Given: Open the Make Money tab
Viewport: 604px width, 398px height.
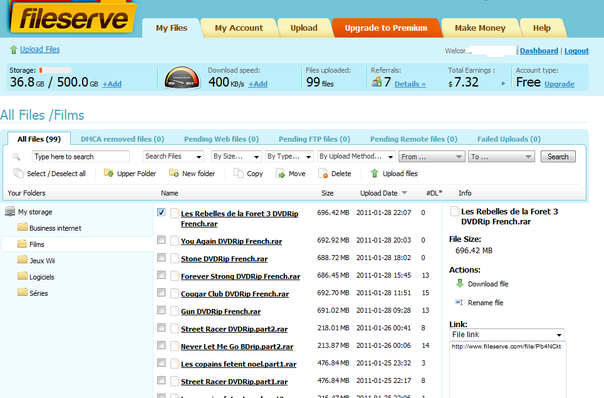Looking at the screenshot, I should pos(480,28).
